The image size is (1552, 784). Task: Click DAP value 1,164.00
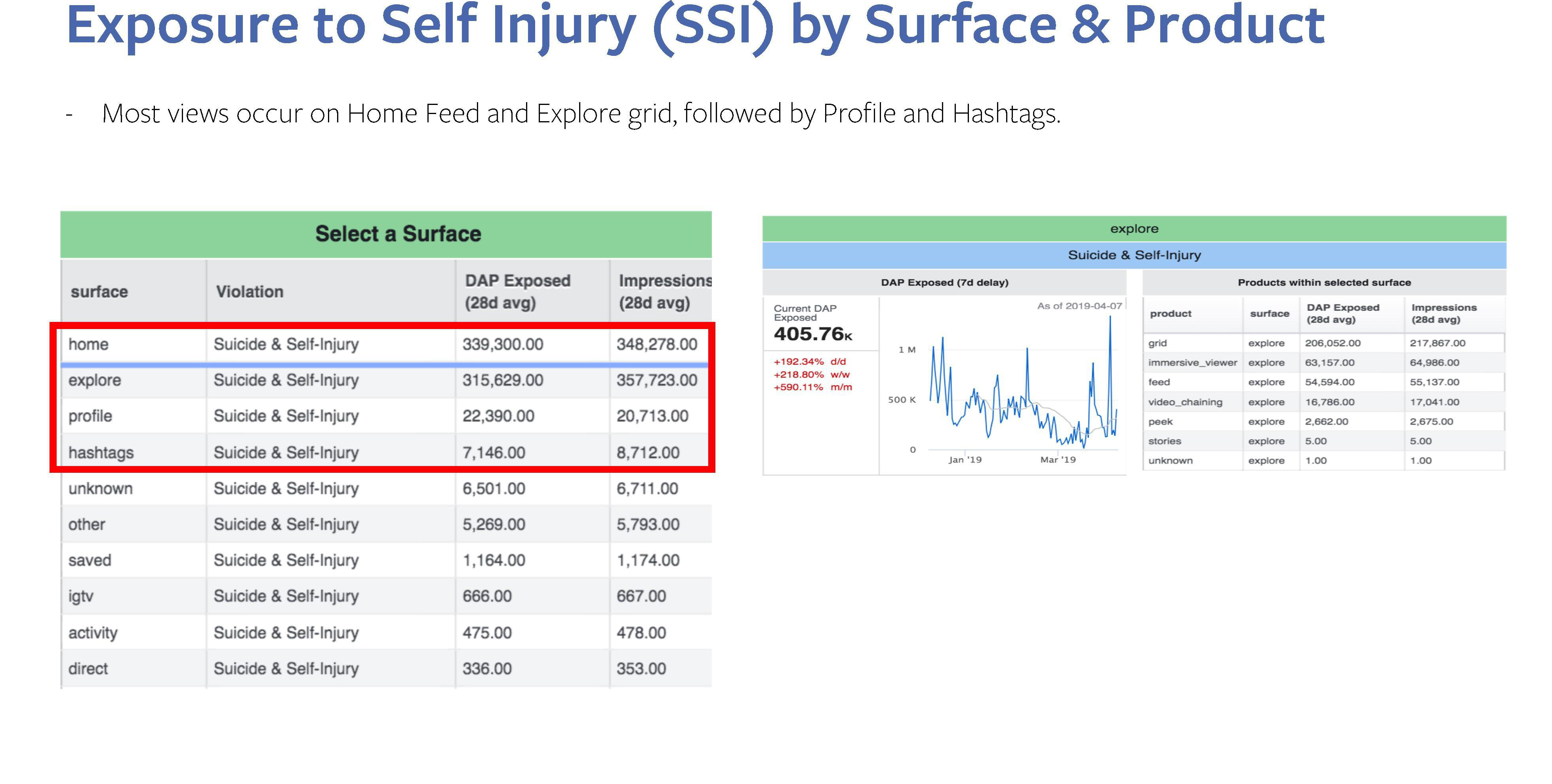point(494,561)
